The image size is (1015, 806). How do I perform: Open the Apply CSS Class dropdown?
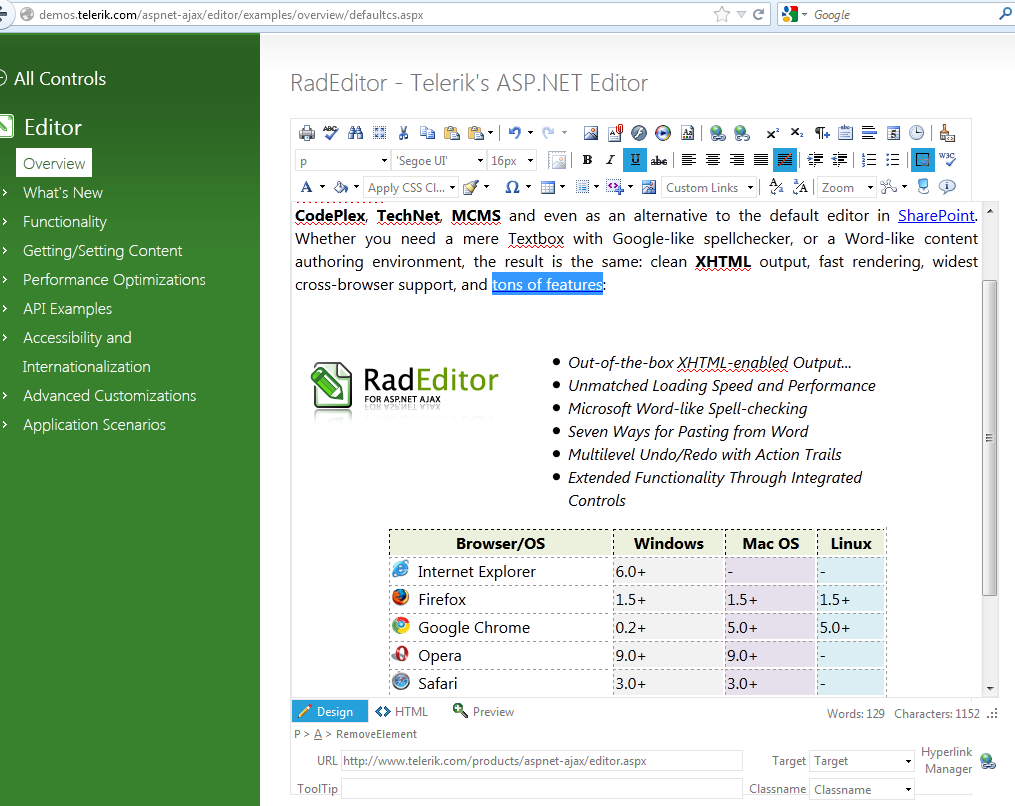410,188
